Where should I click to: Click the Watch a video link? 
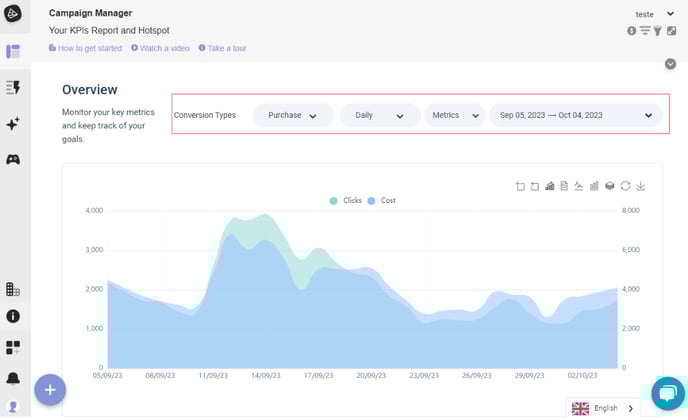(x=160, y=48)
